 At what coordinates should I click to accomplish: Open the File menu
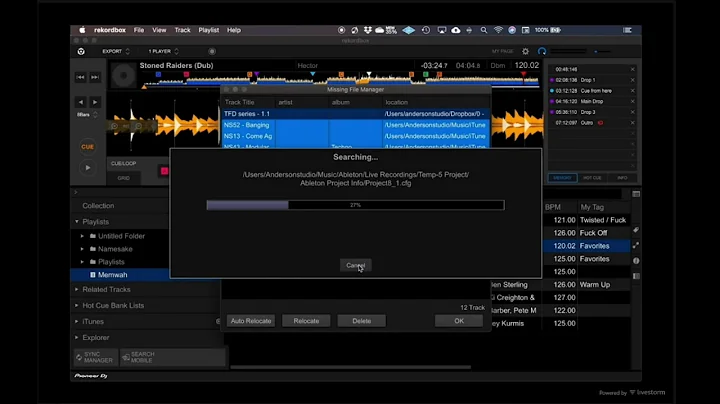(139, 30)
